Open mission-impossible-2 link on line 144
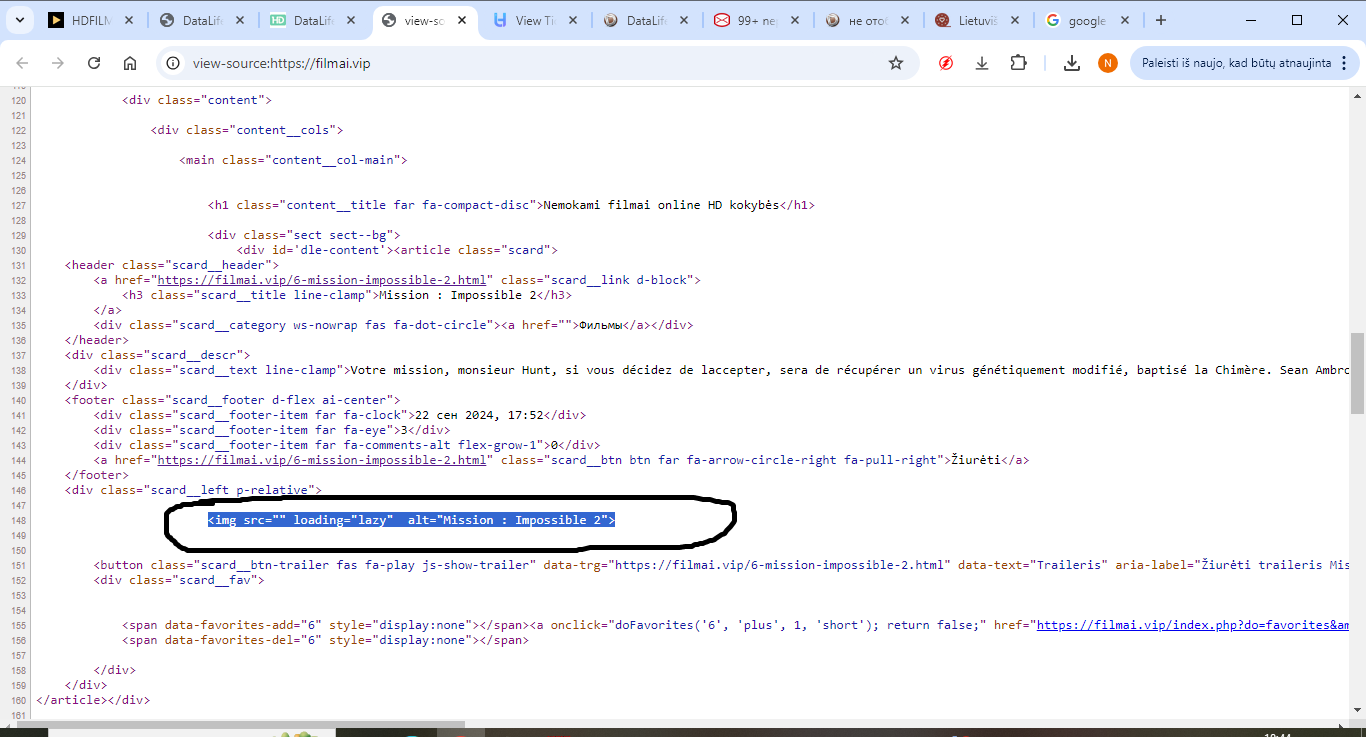 click(322, 460)
